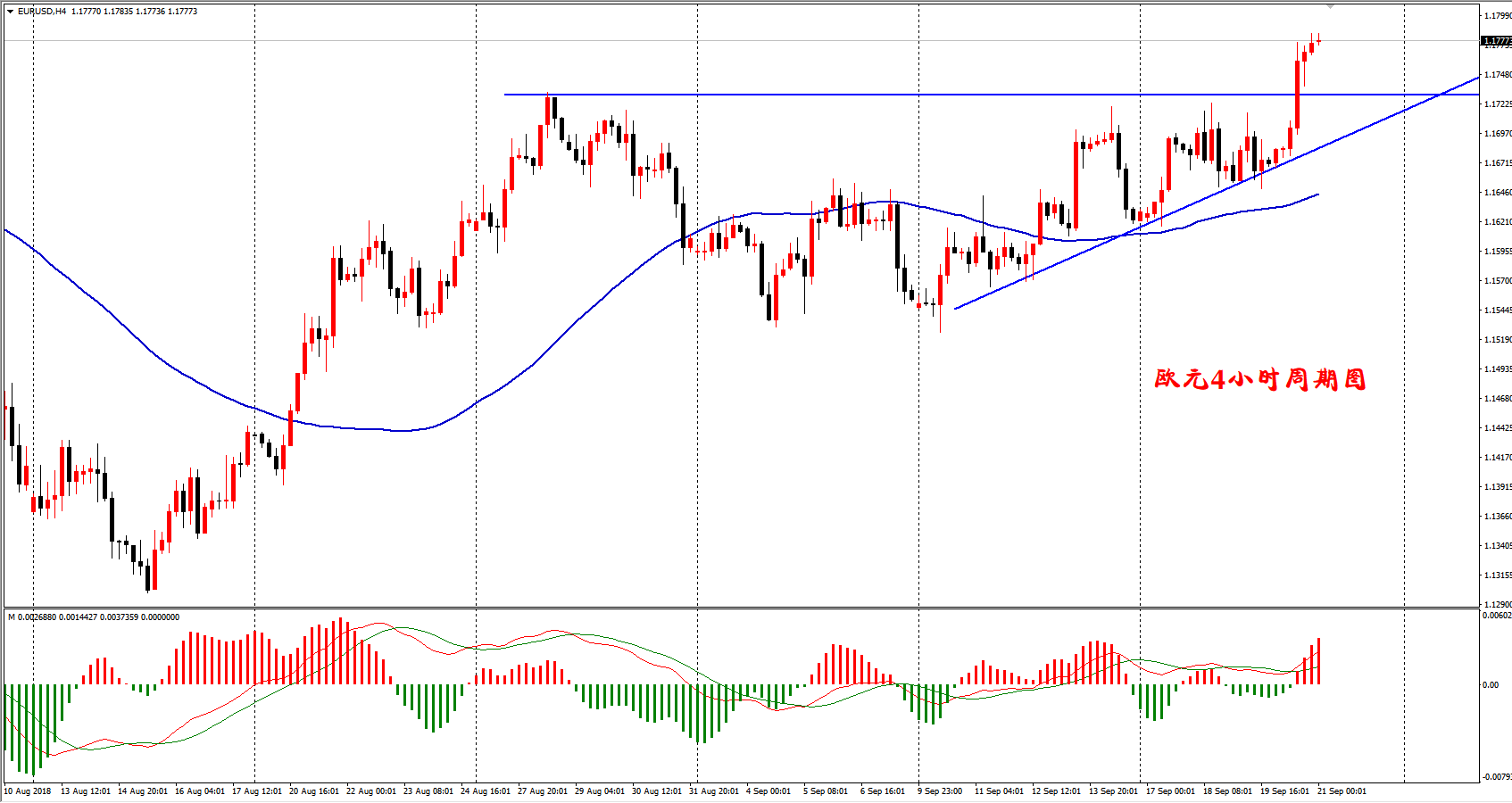Image resolution: width=1512 pixels, height=803 pixels.
Task: Click the time label "22 Aug 00:01"
Action: pyautogui.click(x=371, y=791)
